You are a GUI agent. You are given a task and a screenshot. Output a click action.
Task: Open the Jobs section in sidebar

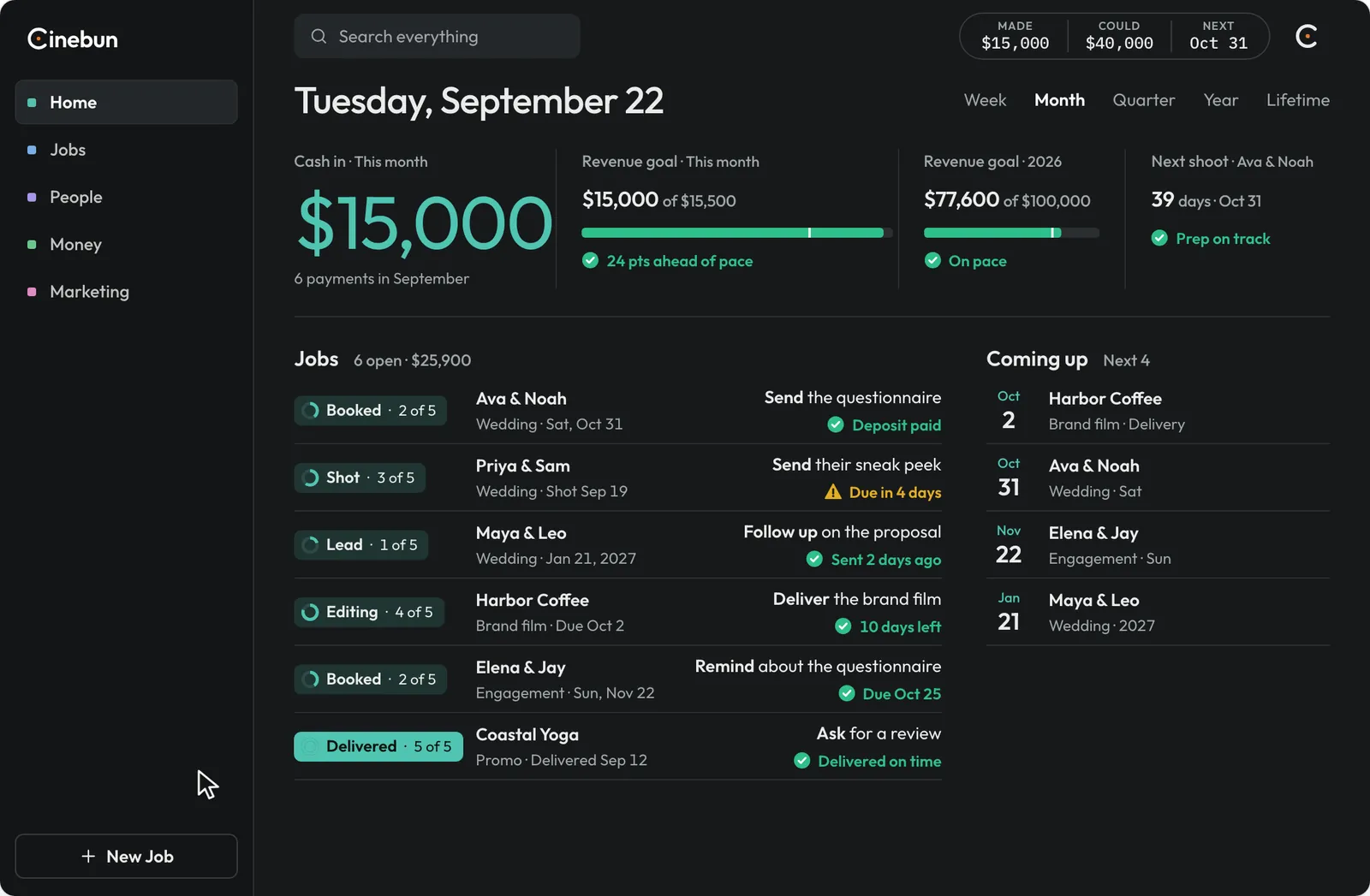126,150
